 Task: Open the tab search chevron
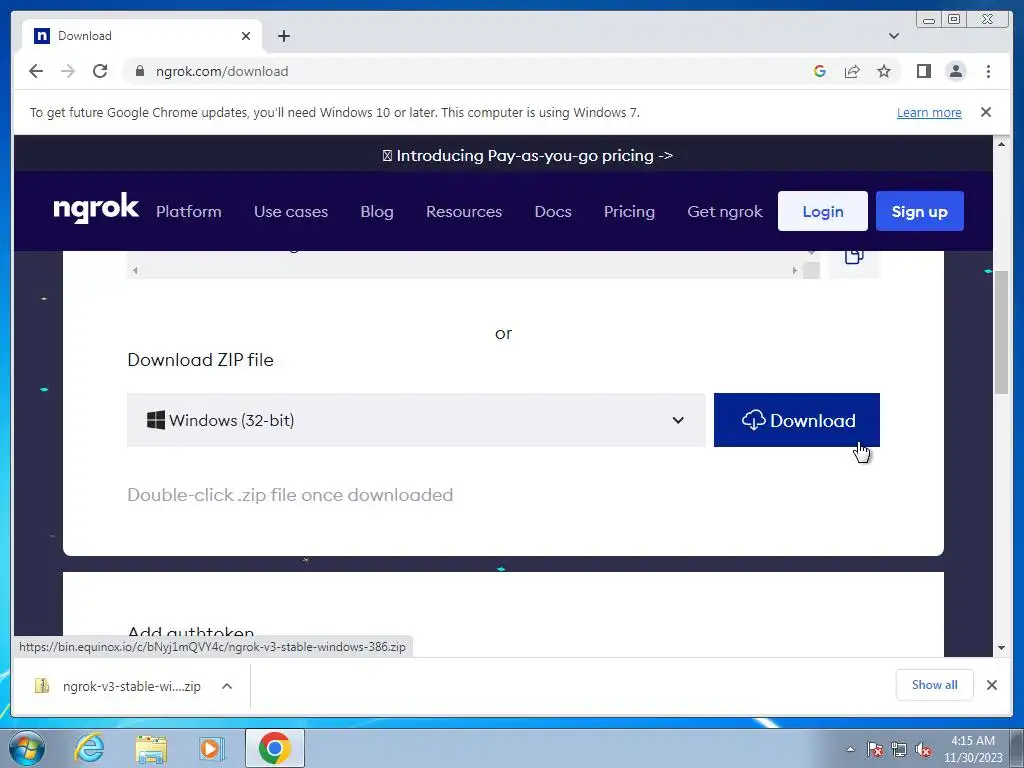(894, 36)
